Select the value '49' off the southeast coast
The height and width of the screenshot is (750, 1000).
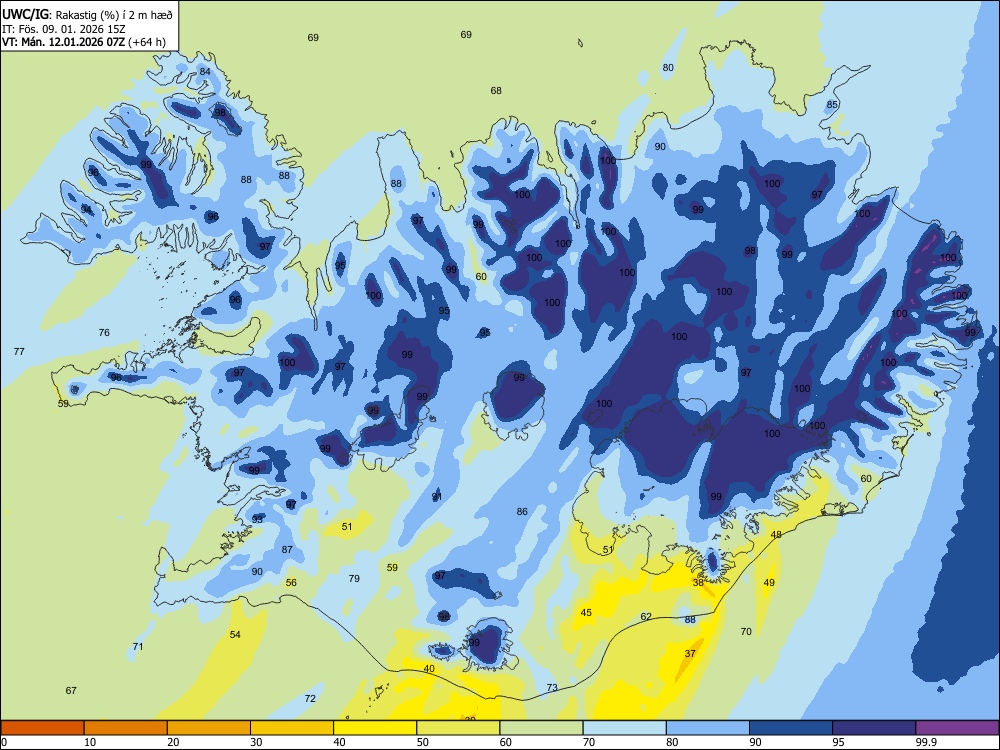(769, 582)
